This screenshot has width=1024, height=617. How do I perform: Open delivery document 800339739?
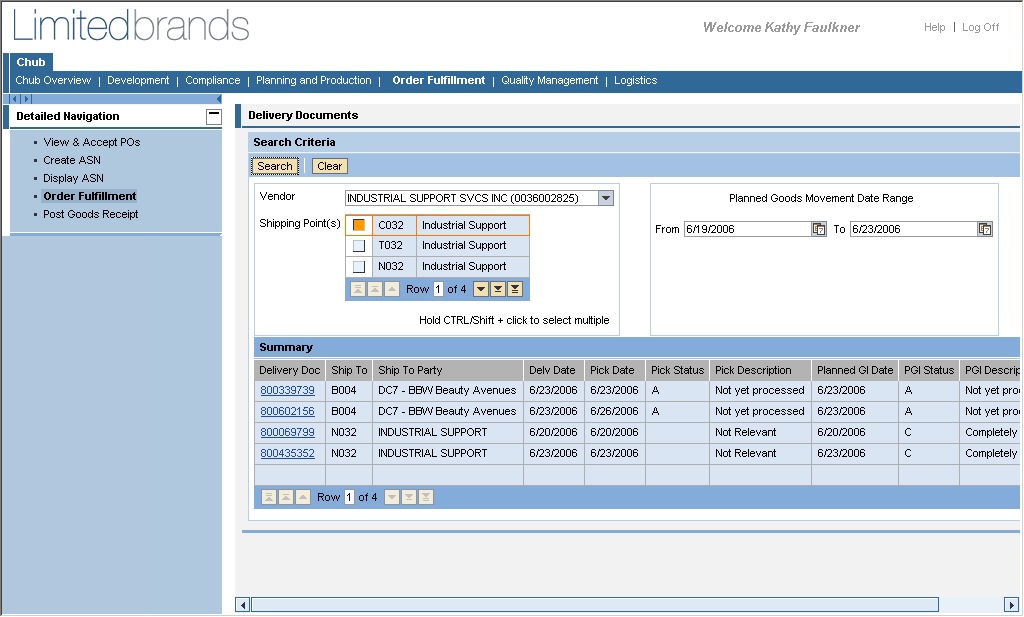pyautogui.click(x=287, y=390)
